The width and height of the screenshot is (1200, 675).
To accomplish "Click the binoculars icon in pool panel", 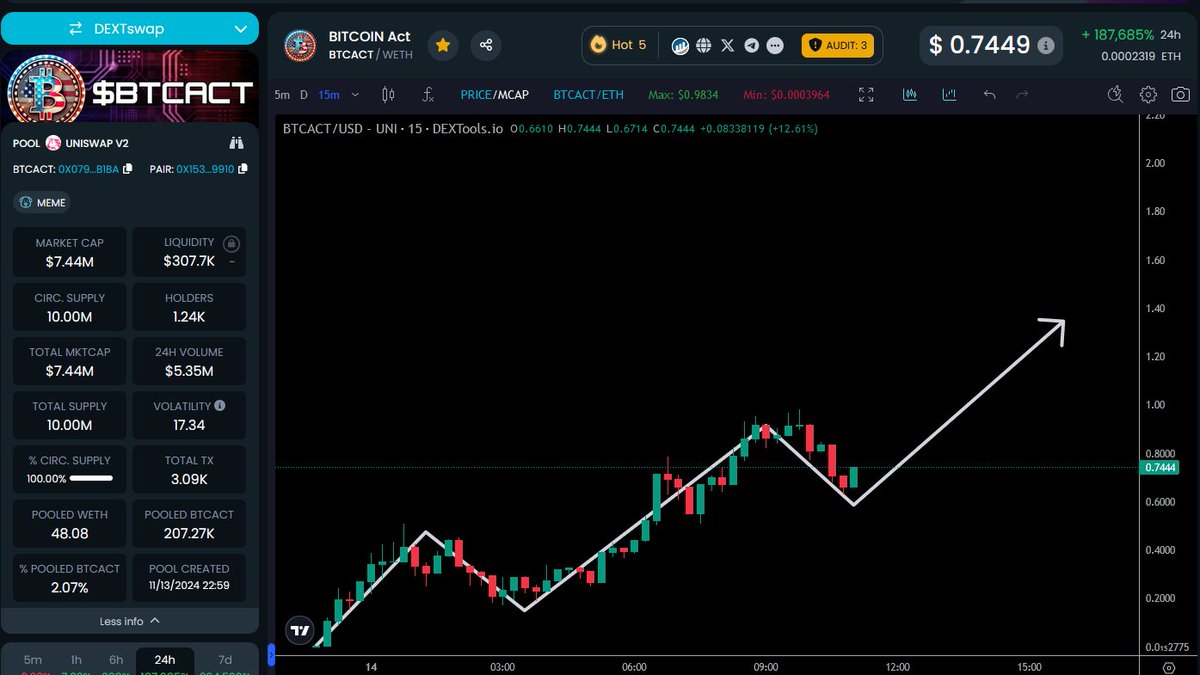I will (x=236, y=143).
